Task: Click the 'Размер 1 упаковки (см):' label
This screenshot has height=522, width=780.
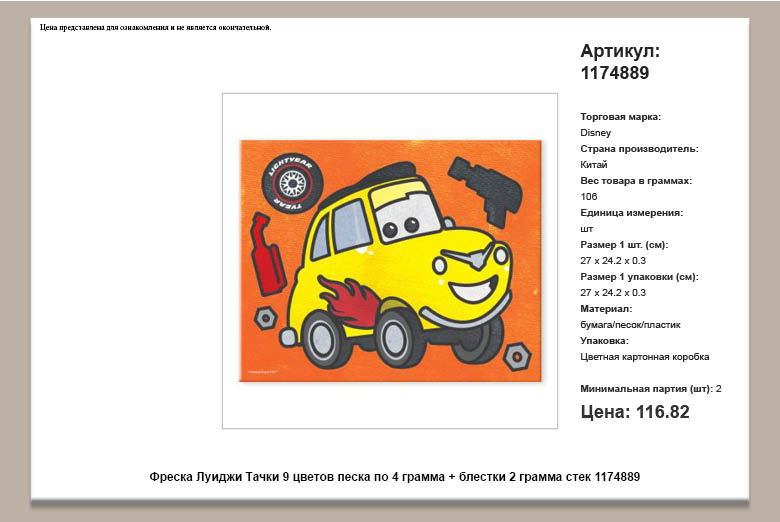Action: 639,277
